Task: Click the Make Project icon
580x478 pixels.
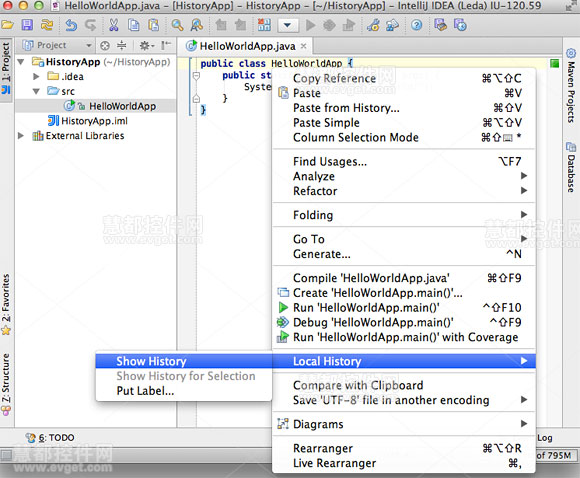Action: click(x=264, y=25)
